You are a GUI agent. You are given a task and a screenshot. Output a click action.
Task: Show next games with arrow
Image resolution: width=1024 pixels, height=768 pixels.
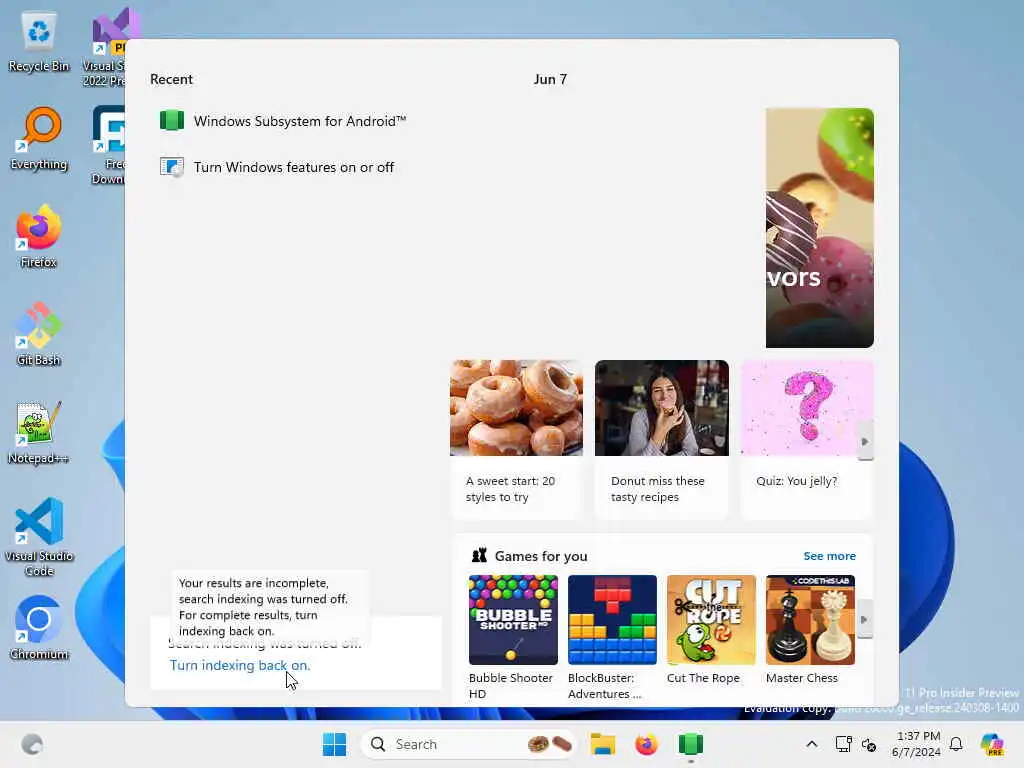[865, 619]
